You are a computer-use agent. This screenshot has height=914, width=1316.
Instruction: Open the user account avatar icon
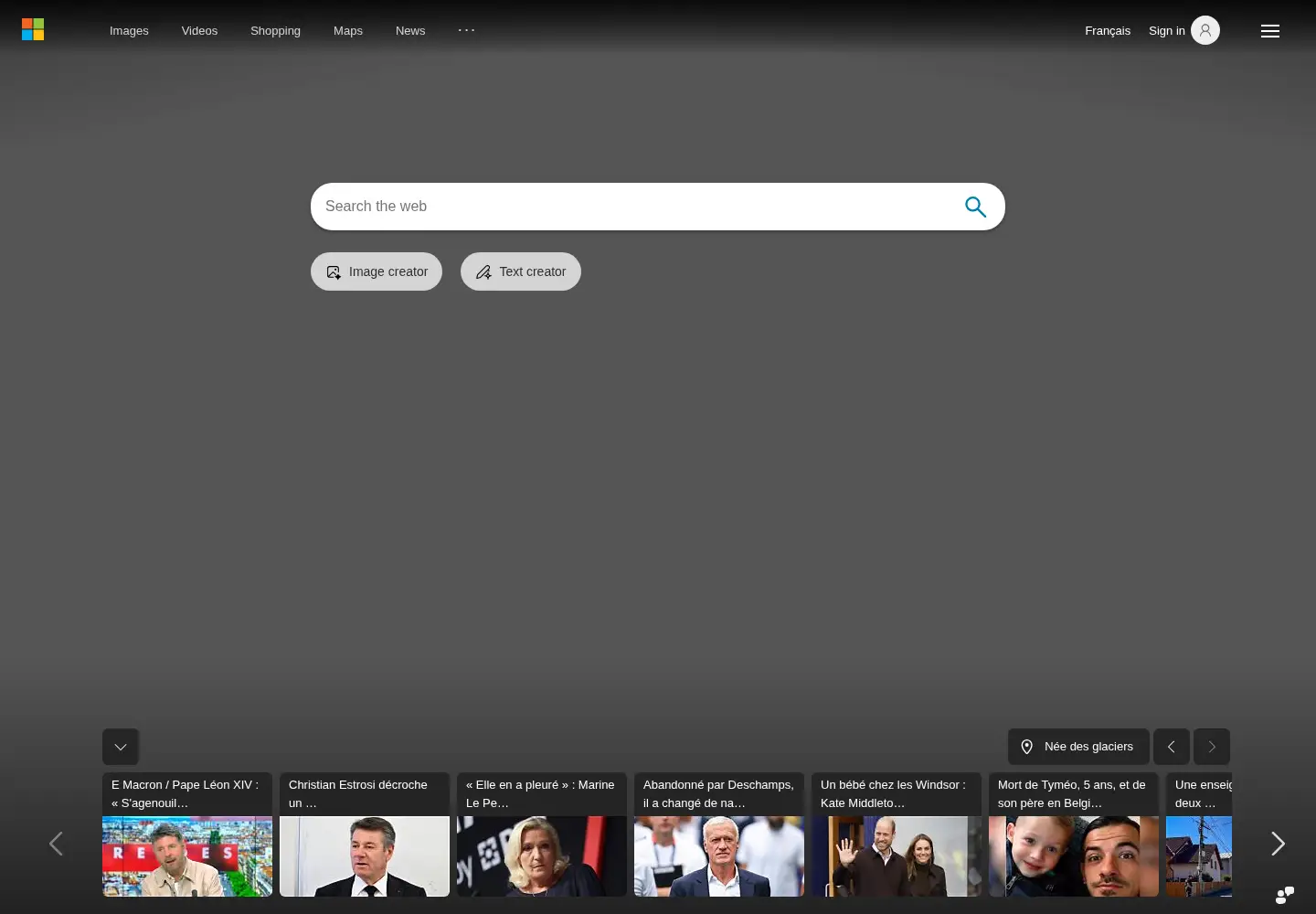coord(1205,30)
